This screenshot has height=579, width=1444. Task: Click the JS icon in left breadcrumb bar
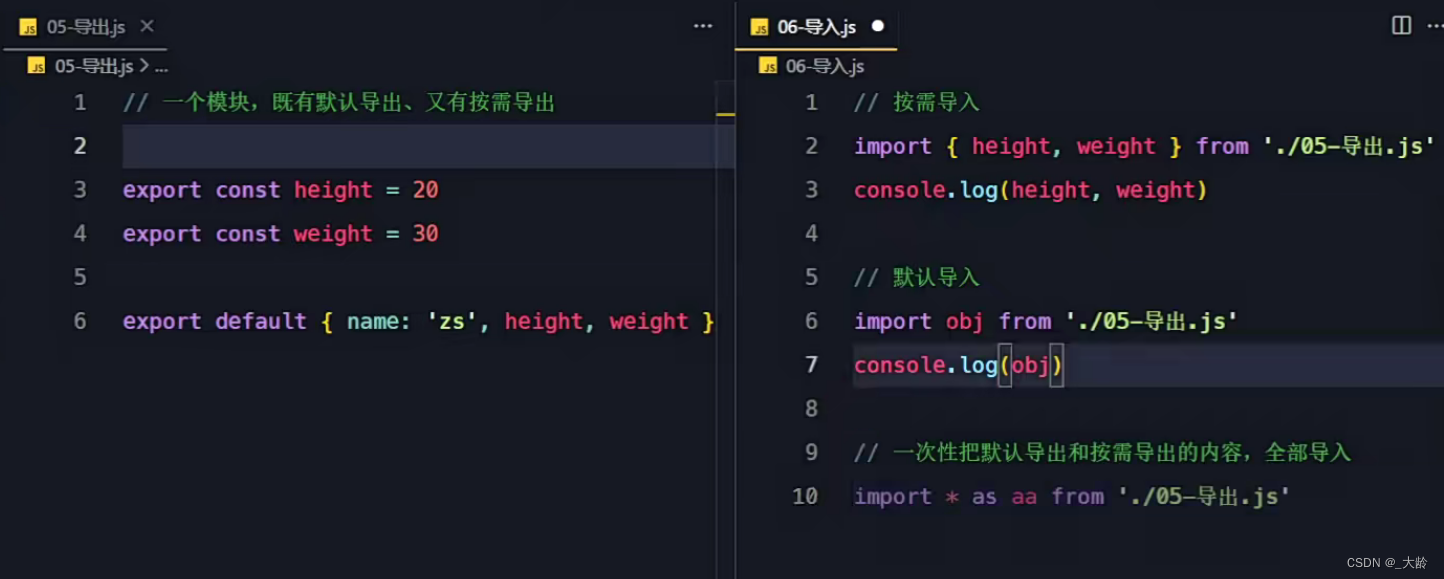pos(35,64)
